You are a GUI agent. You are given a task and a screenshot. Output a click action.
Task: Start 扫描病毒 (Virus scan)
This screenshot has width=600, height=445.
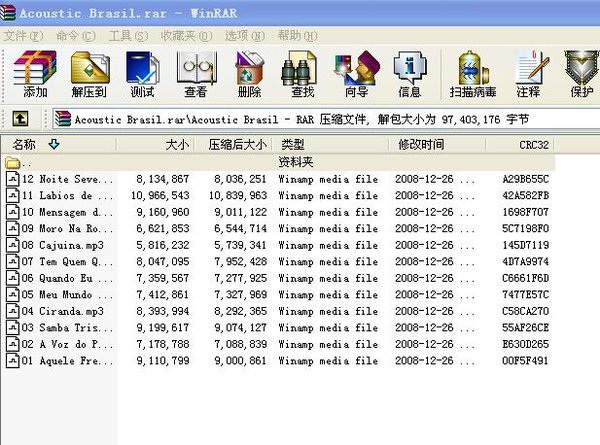point(473,74)
